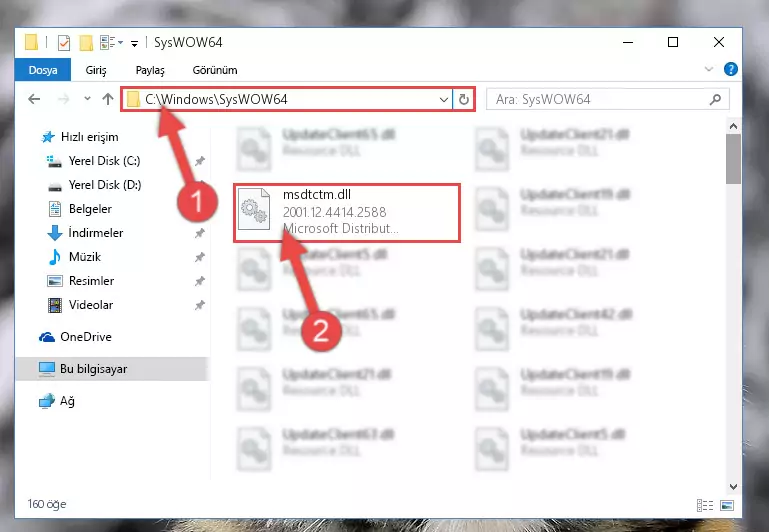Click the vertical scrollbar up arrow
The image size is (769, 532).
(733, 127)
